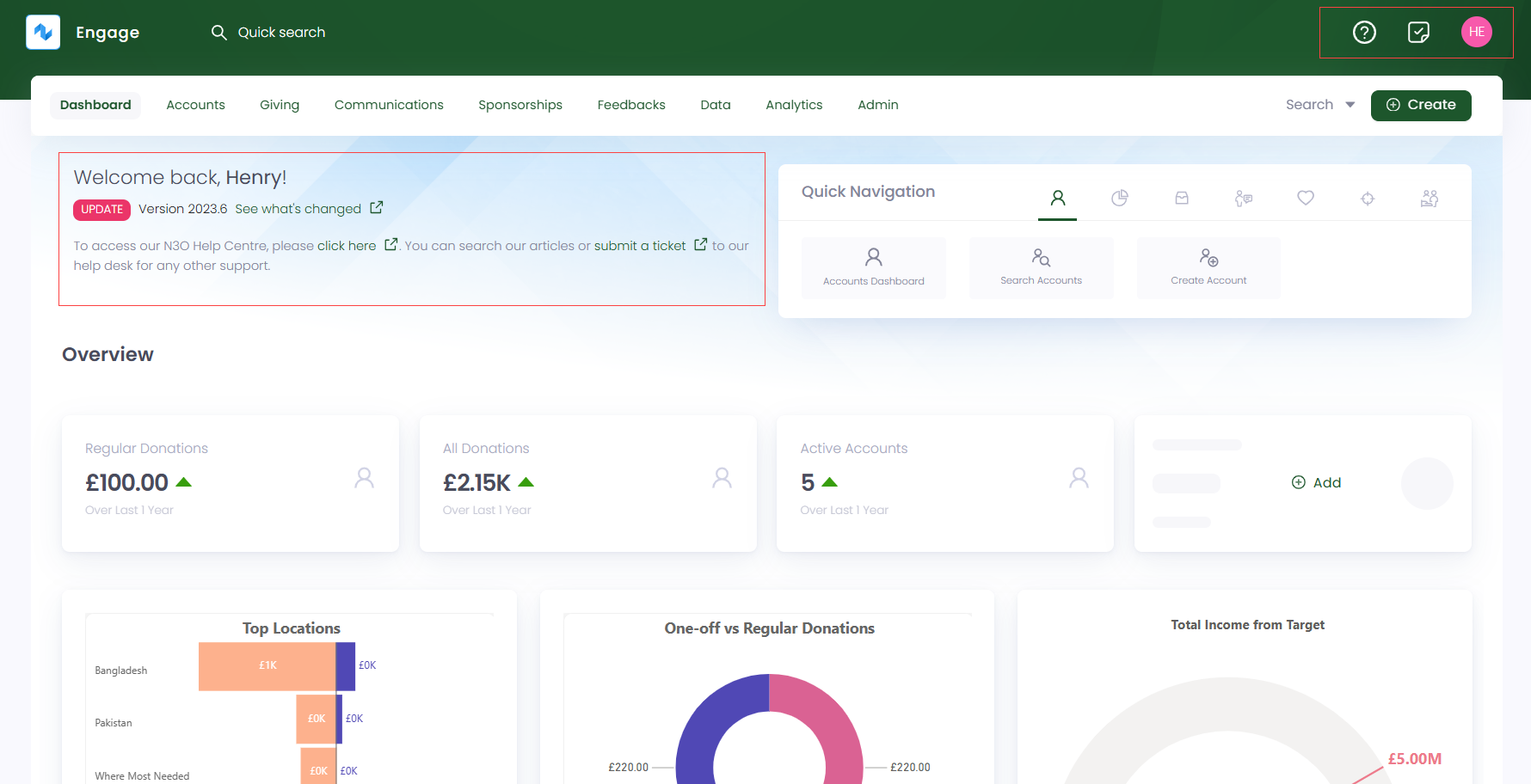Open the Admin menu tab
This screenshot has height=784, width=1531.
point(878,105)
